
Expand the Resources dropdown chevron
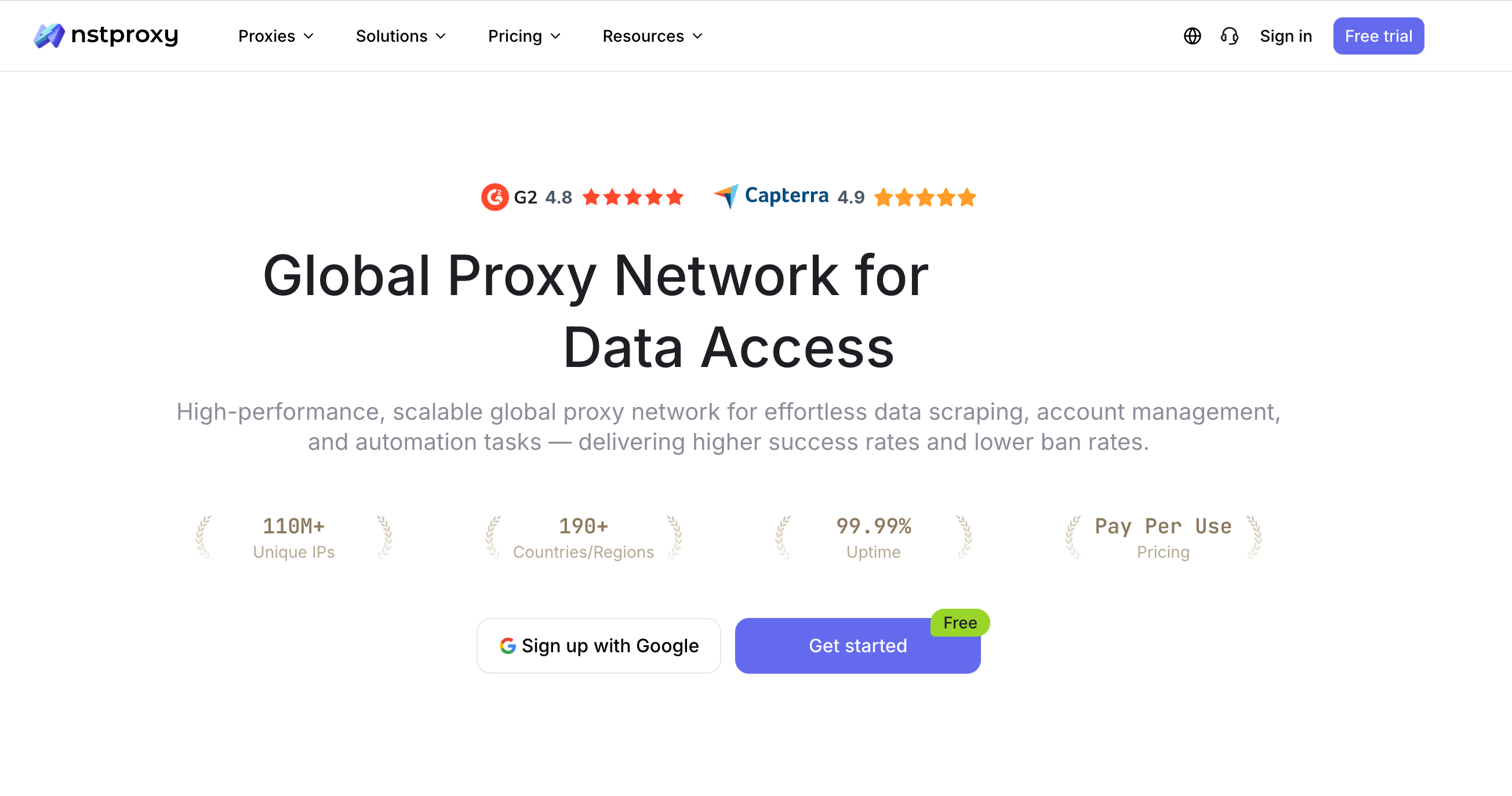(697, 37)
